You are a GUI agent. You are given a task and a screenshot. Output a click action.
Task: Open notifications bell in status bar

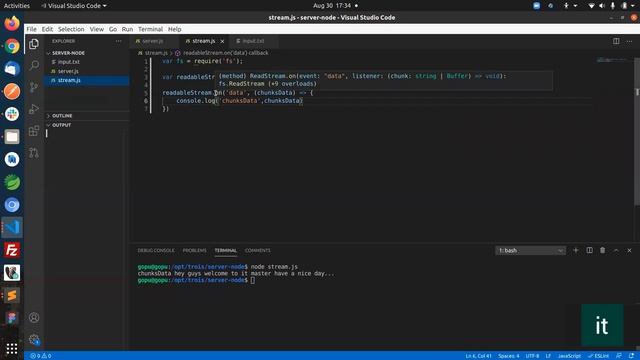click(631, 356)
